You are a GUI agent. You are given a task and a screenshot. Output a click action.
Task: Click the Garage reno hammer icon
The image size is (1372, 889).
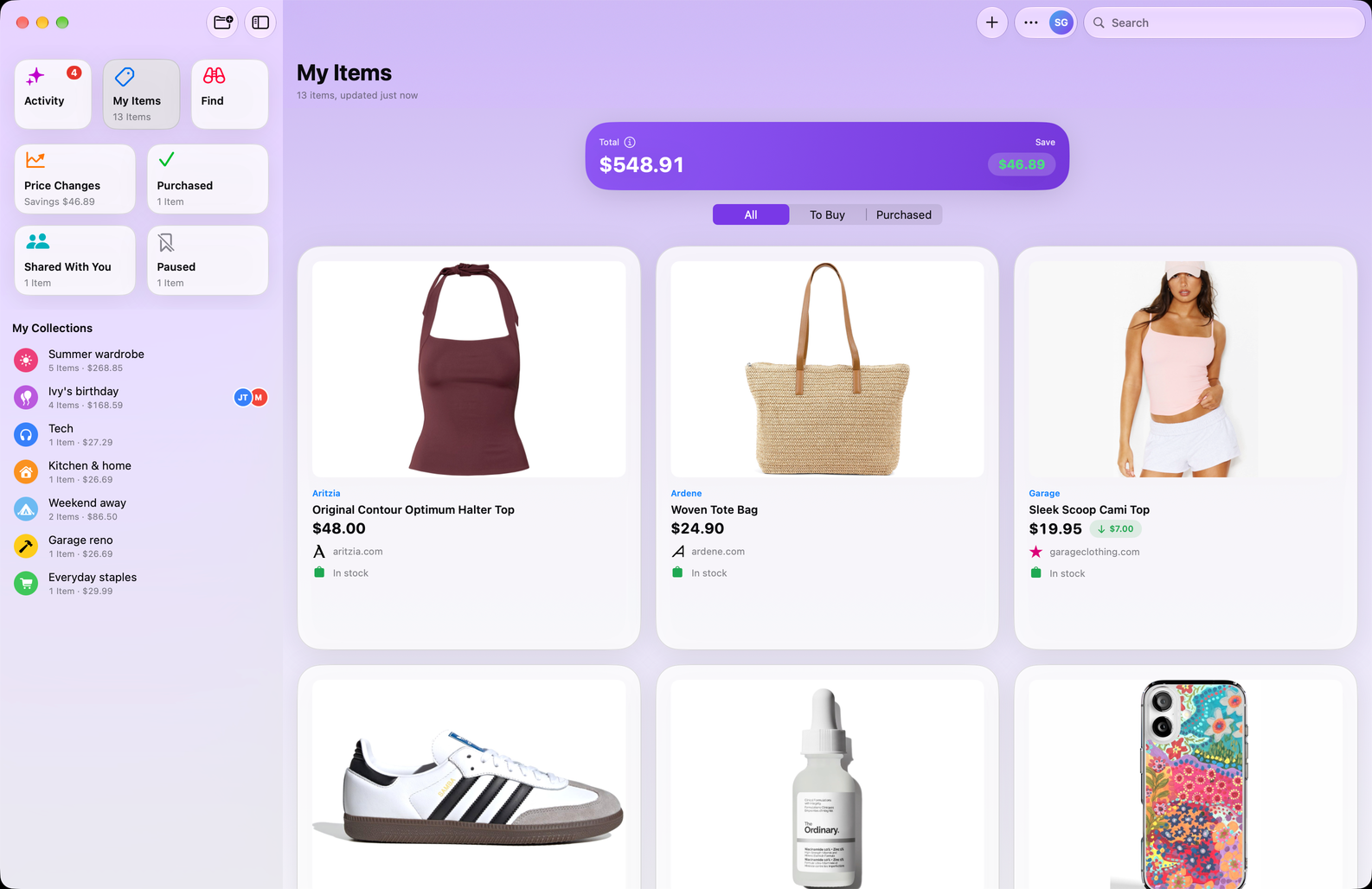tap(26, 546)
